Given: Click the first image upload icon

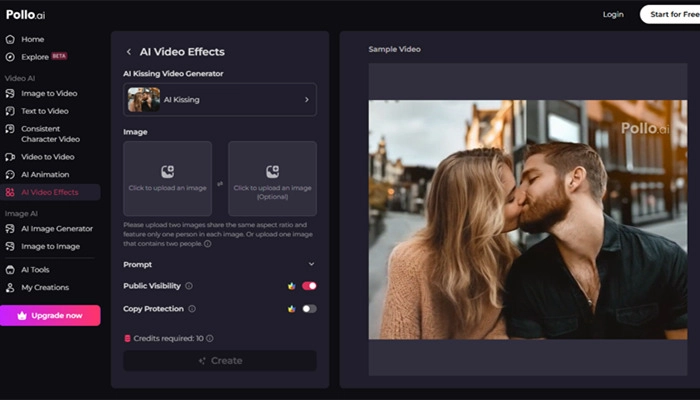Looking at the screenshot, I should 167,171.
